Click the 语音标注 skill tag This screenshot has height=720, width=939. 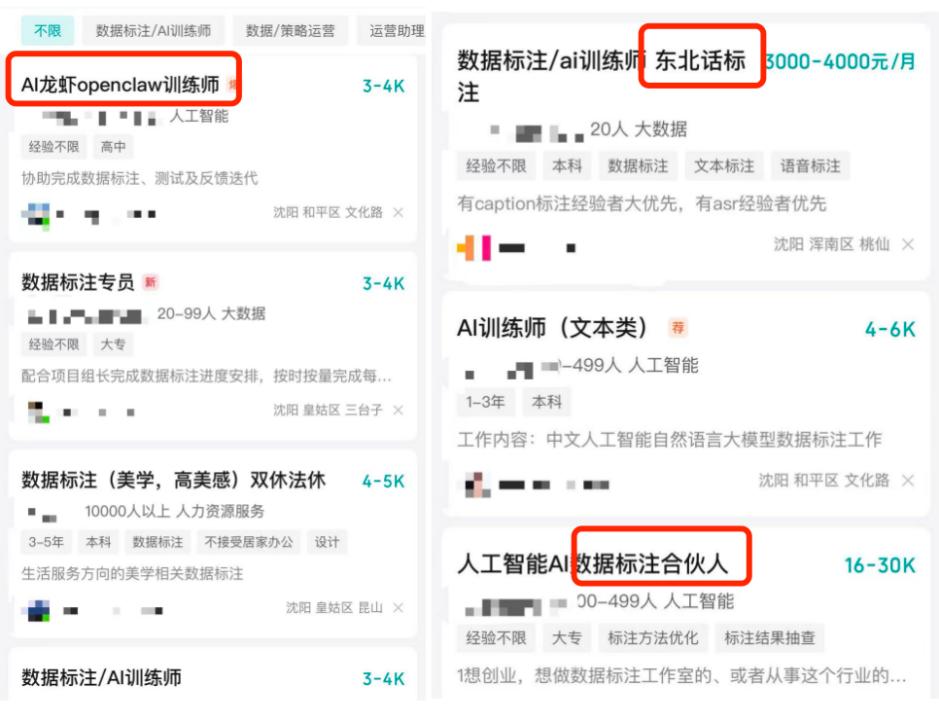coord(810,166)
